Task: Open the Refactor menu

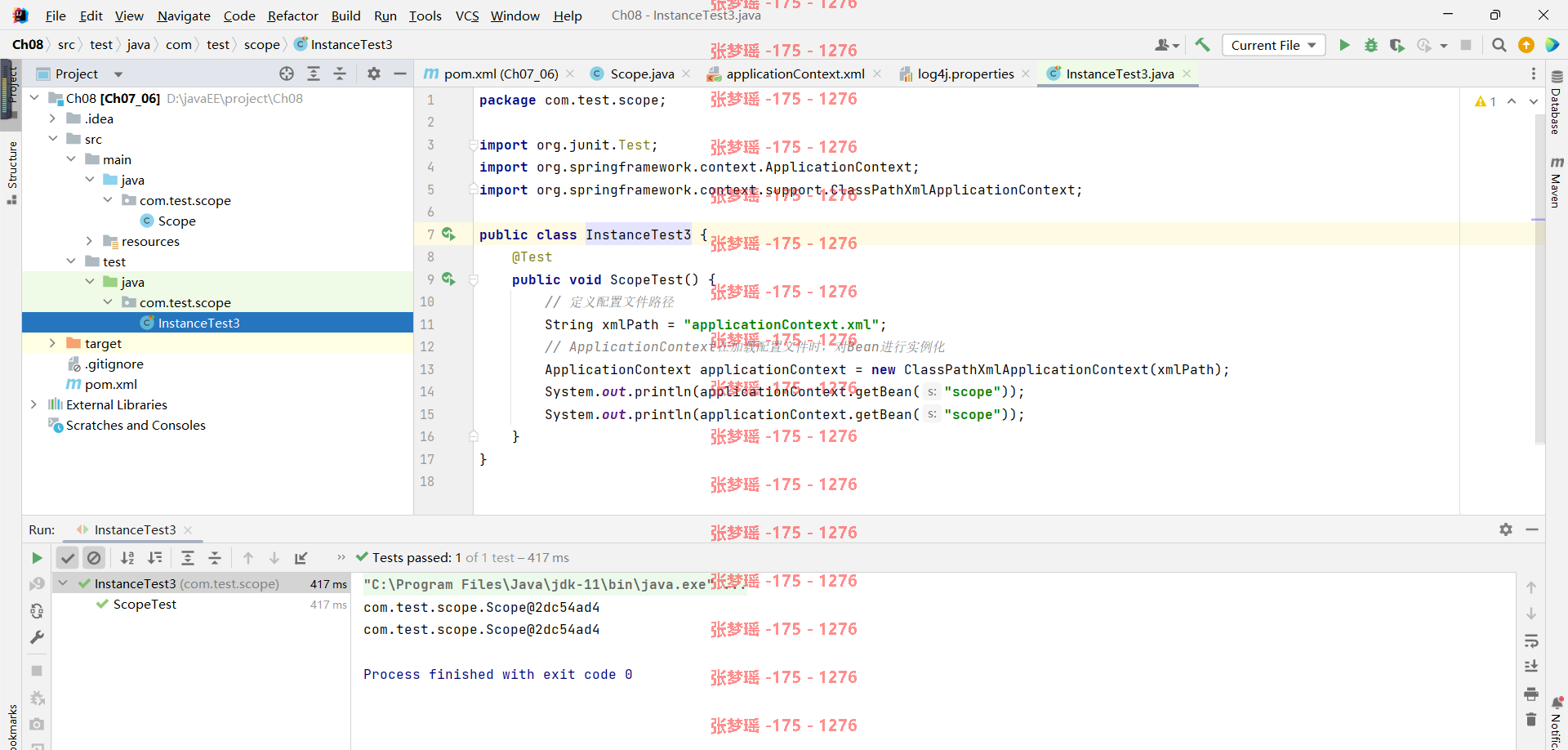Action: (292, 16)
